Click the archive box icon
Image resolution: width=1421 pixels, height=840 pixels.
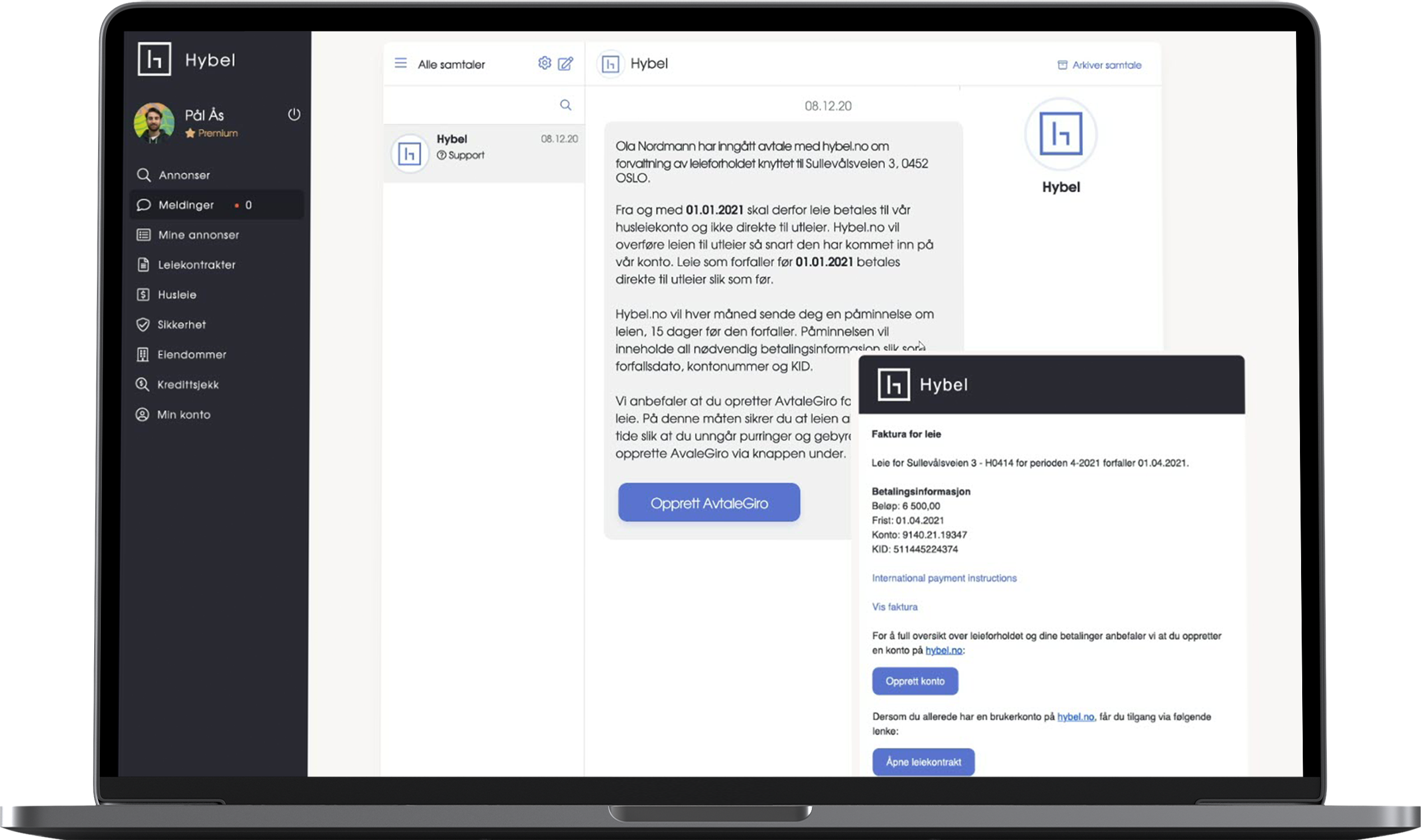[x=1062, y=65]
